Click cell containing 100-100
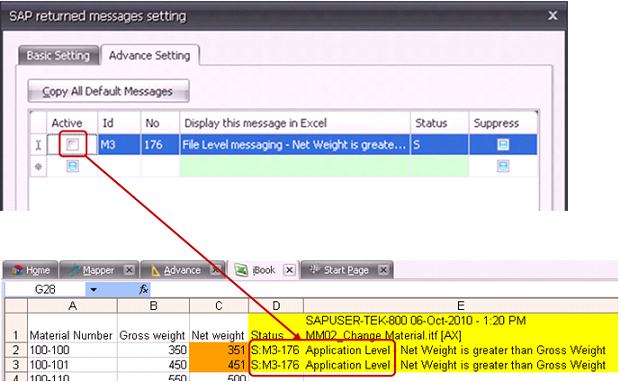Image resolution: width=620 pixels, height=382 pixels. point(72,350)
